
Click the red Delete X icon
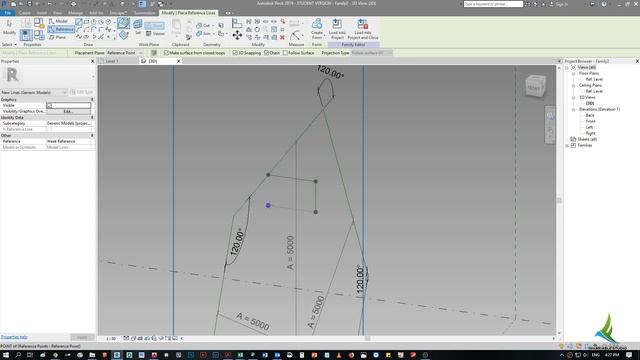pos(282,38)
